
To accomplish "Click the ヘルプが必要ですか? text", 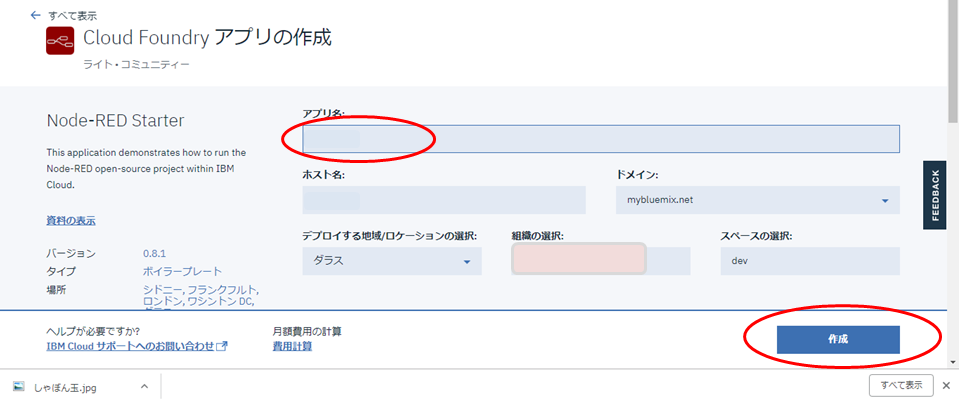I will (93, 332).
